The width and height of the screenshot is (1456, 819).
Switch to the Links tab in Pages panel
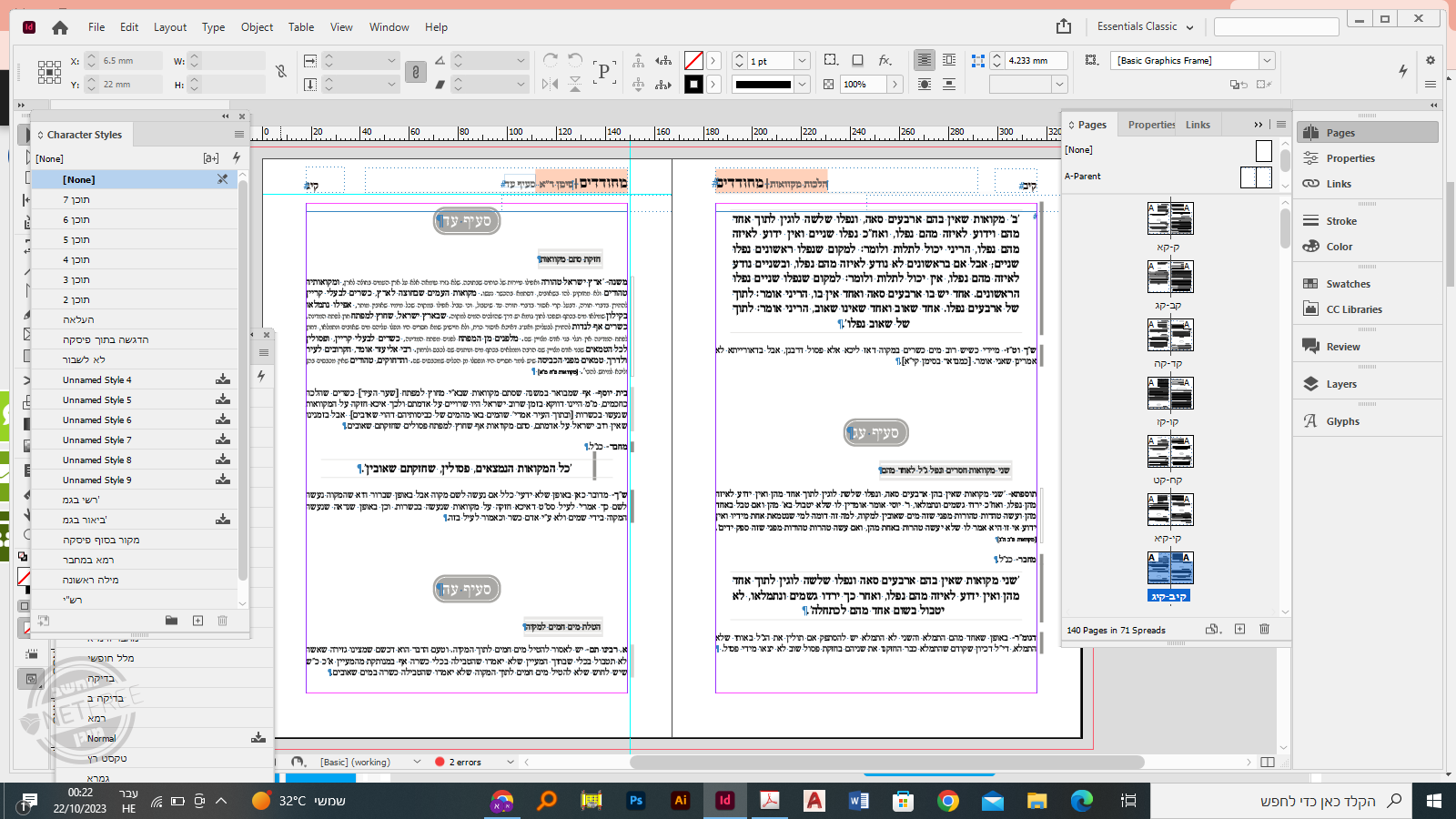1198,125
